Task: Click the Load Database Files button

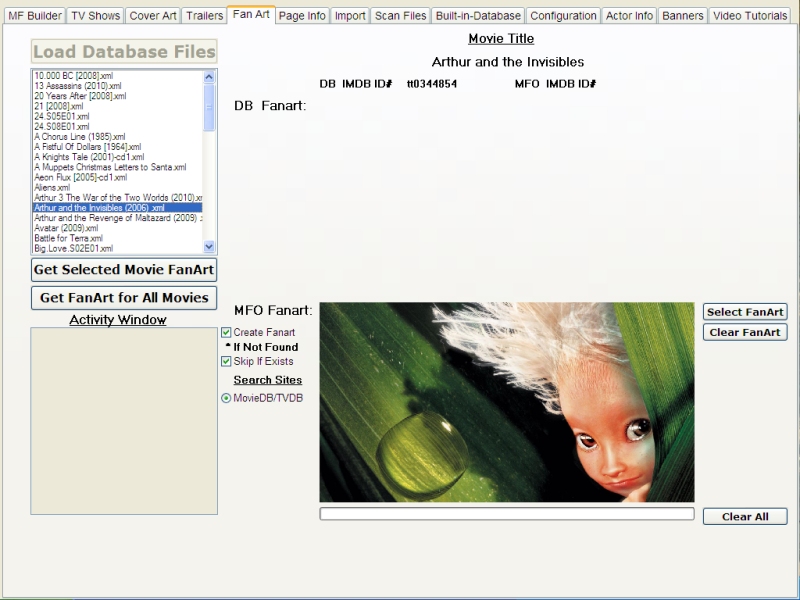Action: pos(124,52)
